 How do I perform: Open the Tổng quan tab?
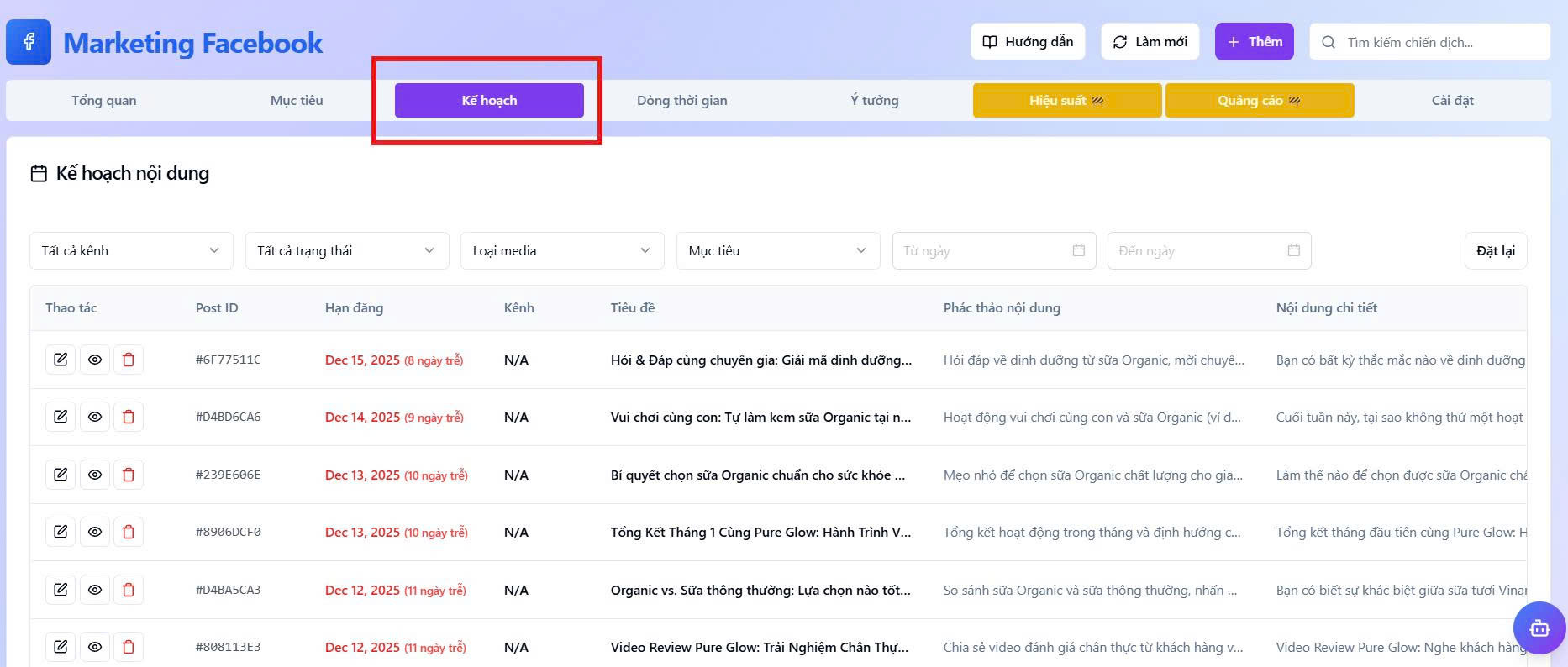[104, 101]
